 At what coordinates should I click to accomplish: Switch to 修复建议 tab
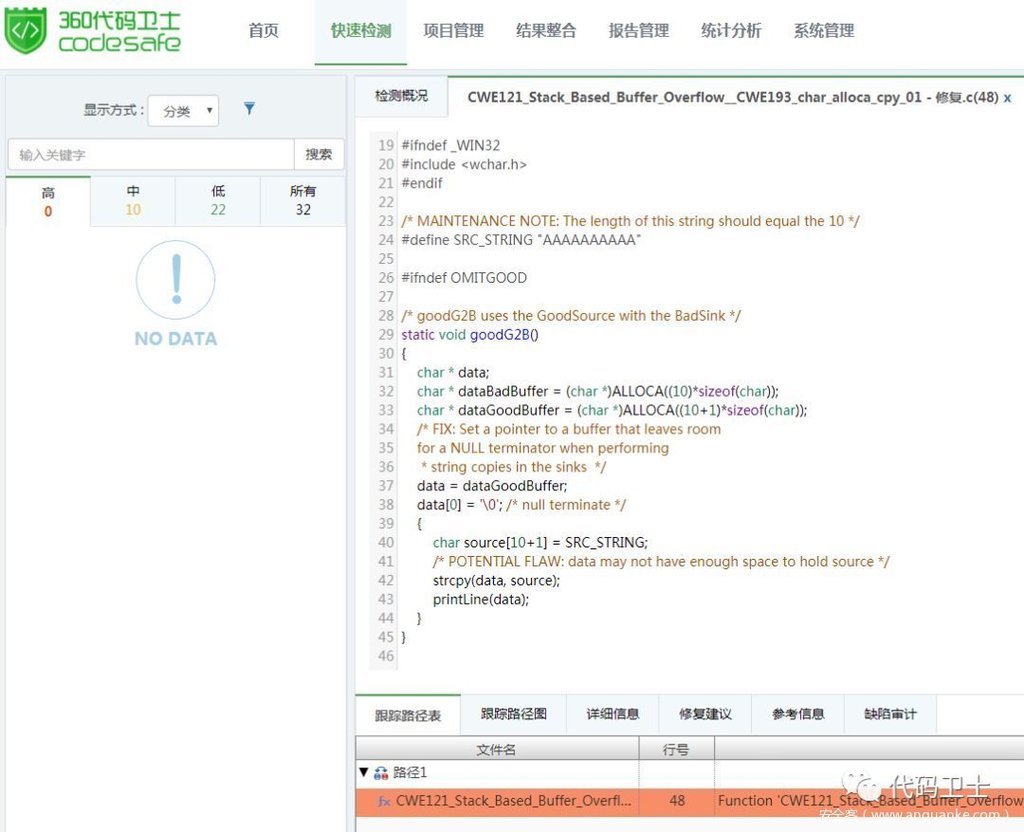(705, 714)
